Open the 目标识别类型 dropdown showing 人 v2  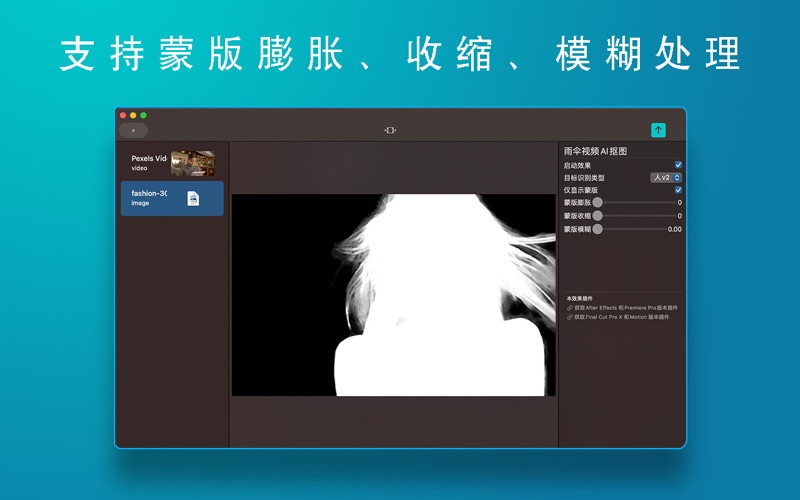click(666, 178)
